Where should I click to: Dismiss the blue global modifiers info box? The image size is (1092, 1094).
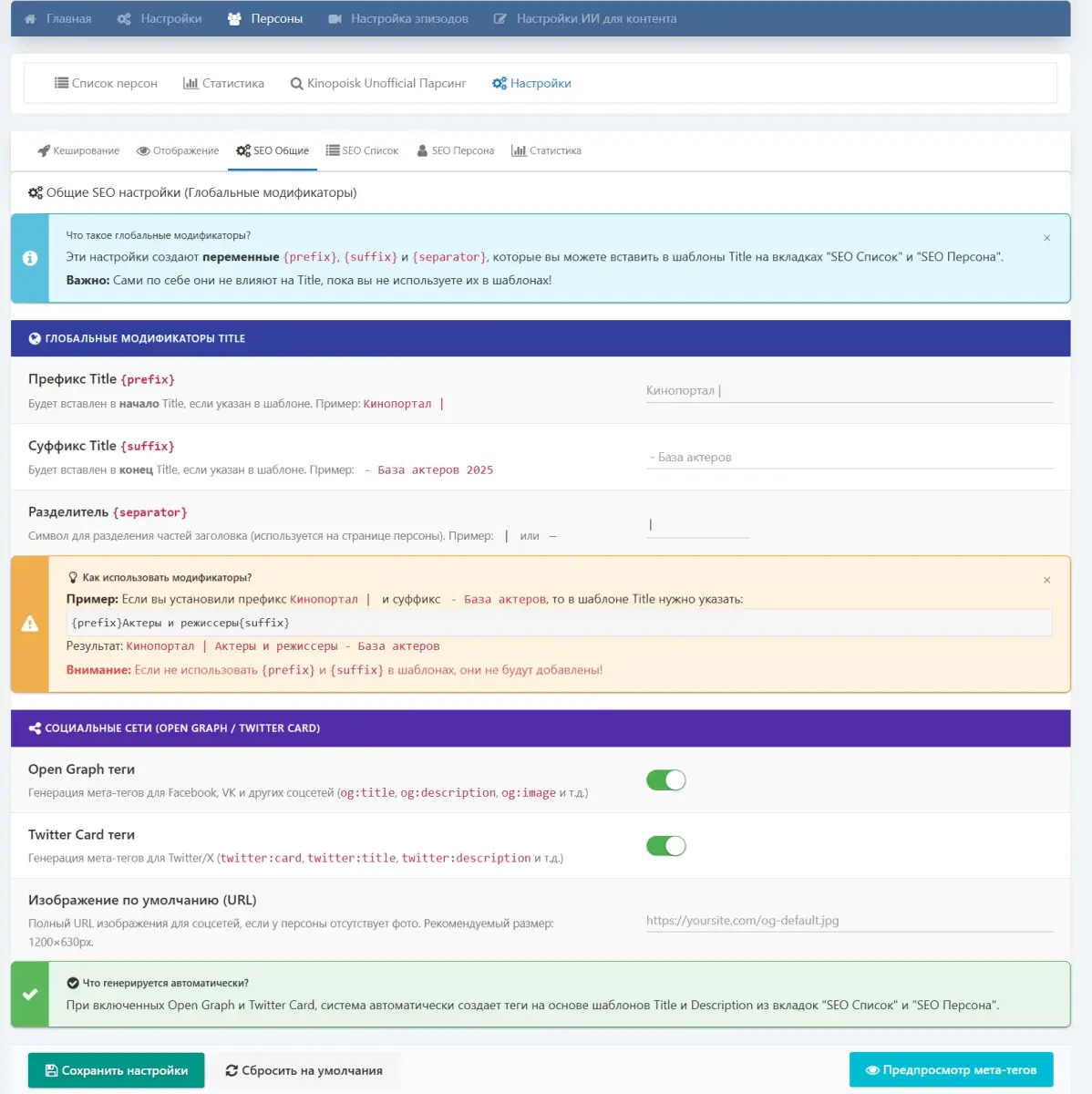click(1046, 238)
